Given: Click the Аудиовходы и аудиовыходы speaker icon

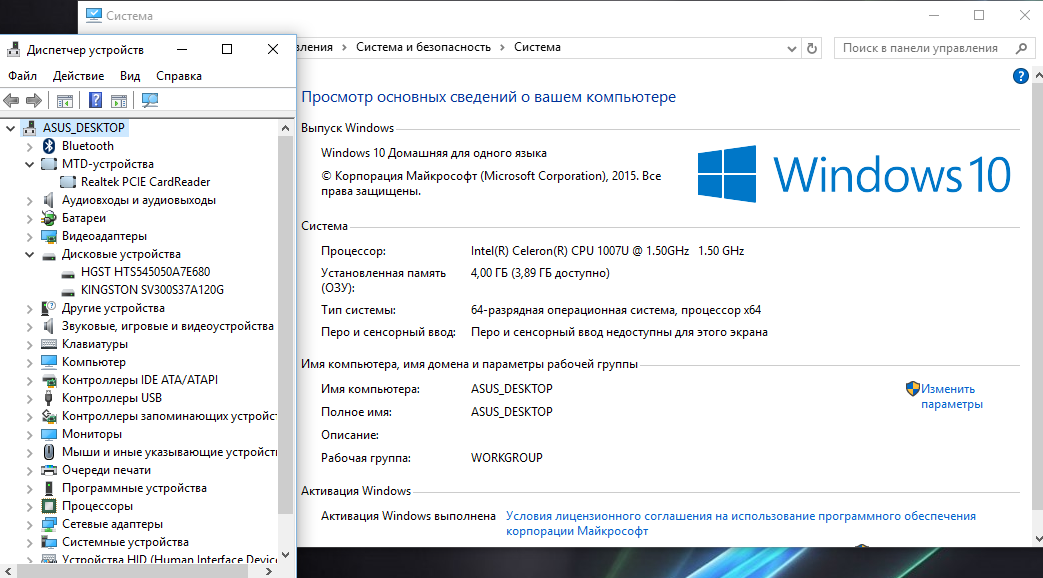Looking at the screenshot, I should click(49, 200).
